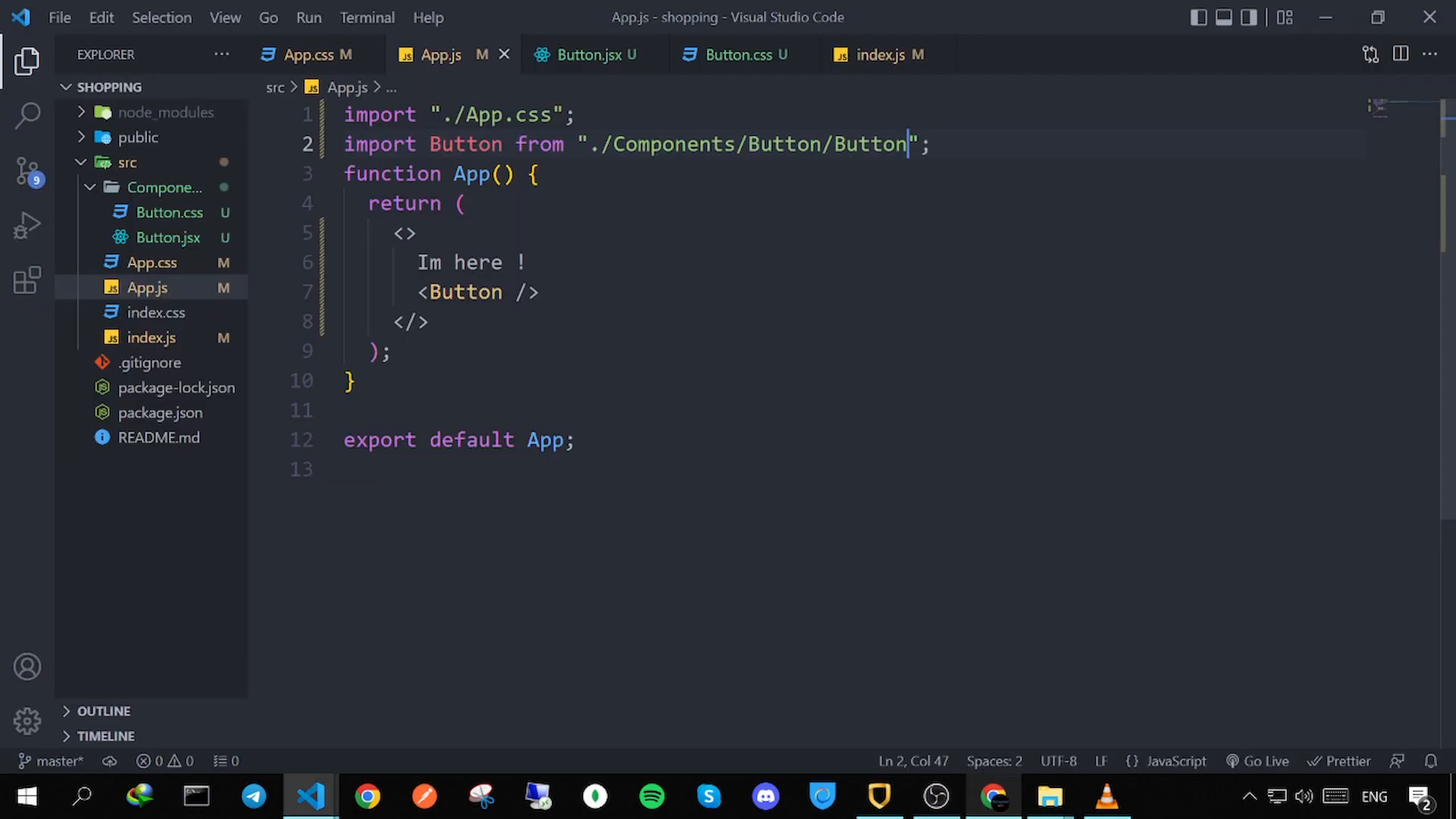This screenshot has width=1456, height=819.
Task: Expand the node_modules folder
Action: 81,112
